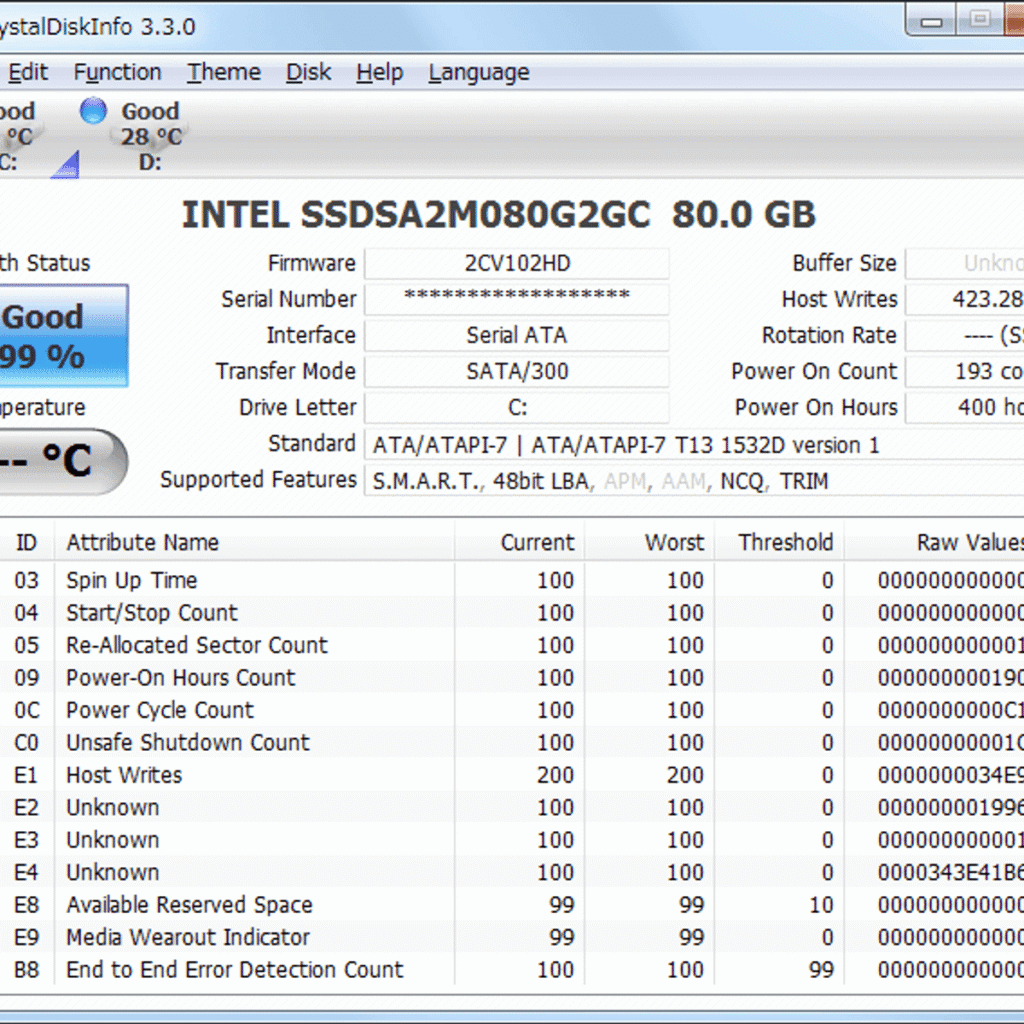Open the Disk menu
The height and width of the screenshot is (1024, 1024).
308,72
